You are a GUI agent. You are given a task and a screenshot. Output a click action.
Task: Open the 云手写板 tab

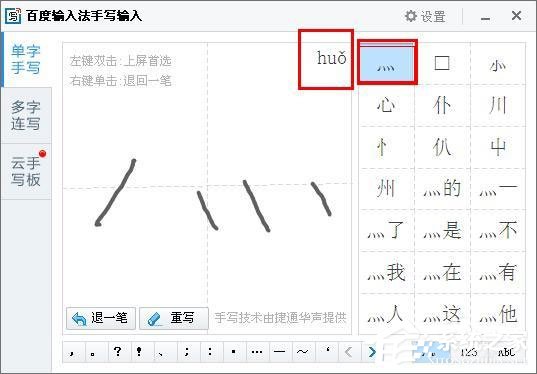[x=26, y=171]
